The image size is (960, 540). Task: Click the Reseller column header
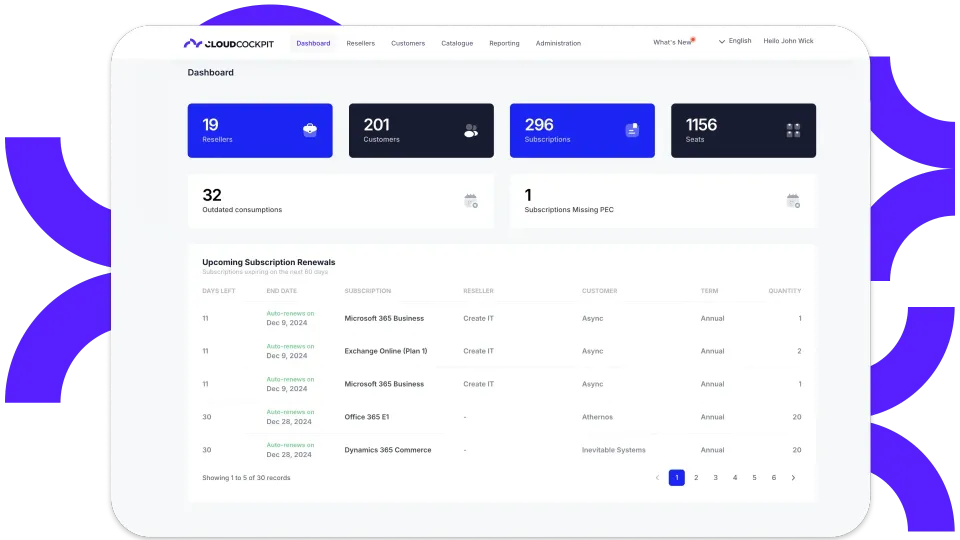point(478,291)
